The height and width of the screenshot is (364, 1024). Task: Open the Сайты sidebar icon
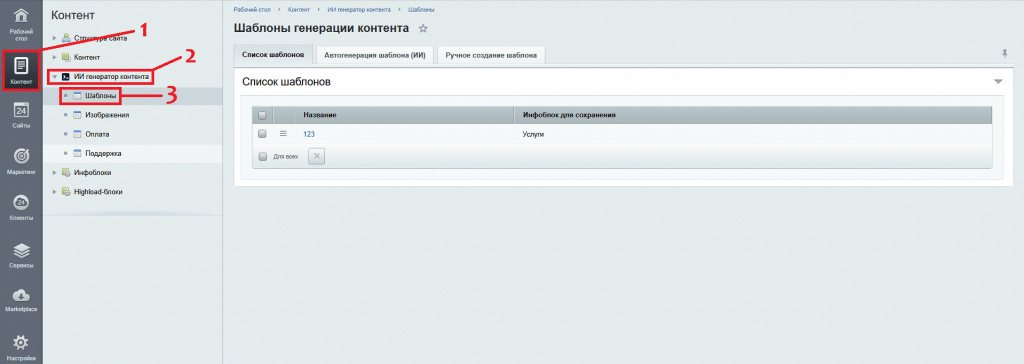point(21,110)
